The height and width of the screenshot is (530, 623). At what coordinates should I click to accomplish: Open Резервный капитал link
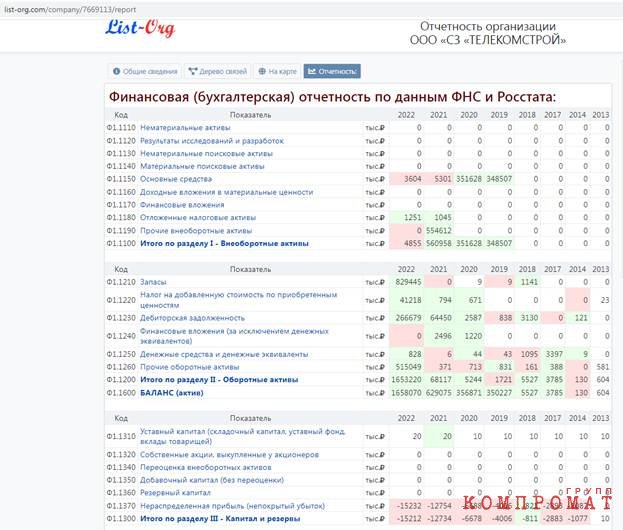[x=175, y=493]
